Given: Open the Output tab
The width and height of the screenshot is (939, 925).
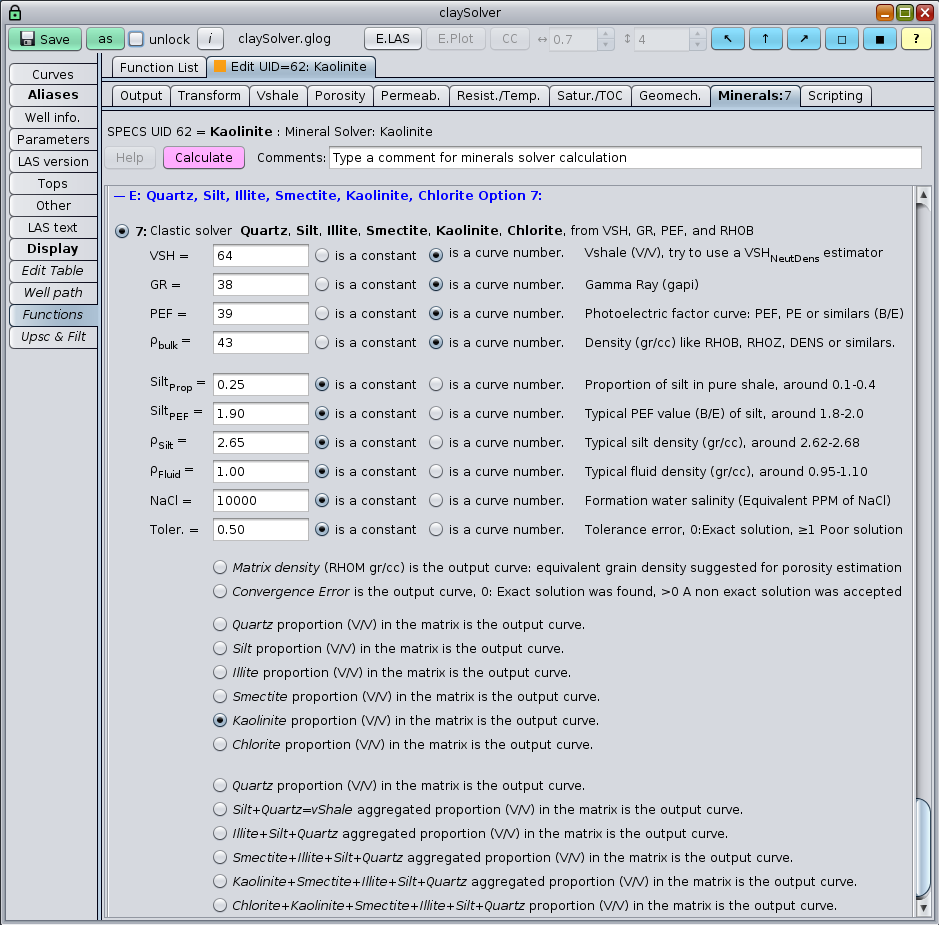Looking at the screenshot, I should point(141,96).
